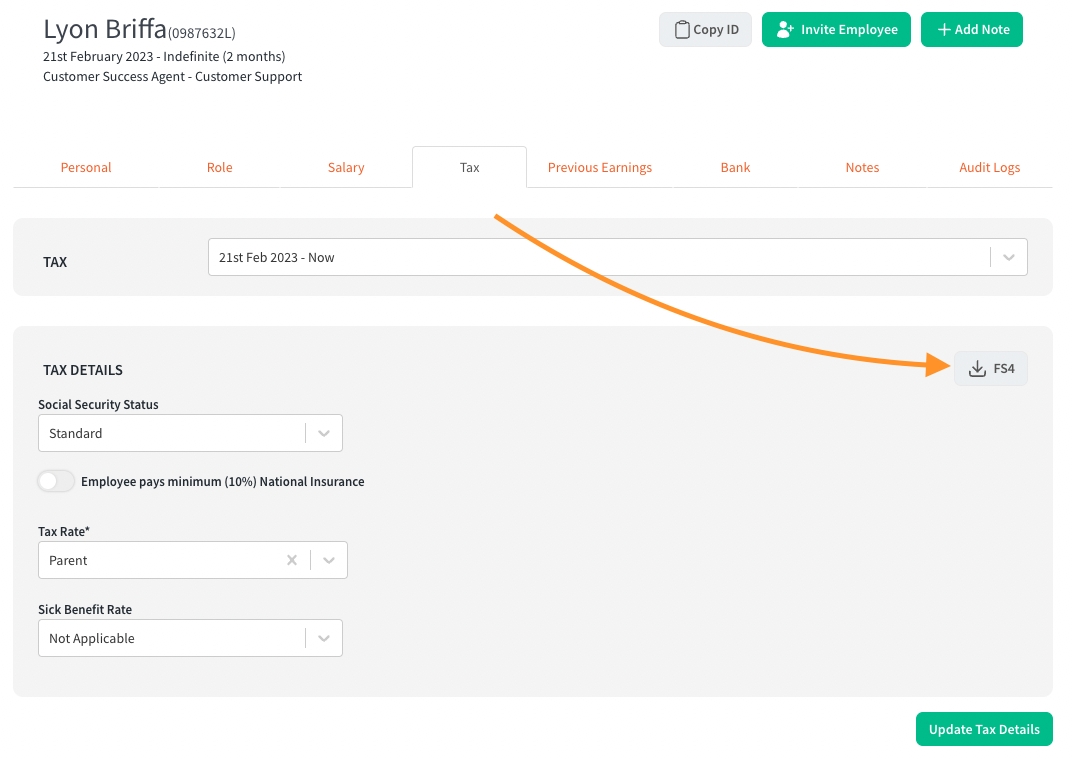Screen dimensions: 1073x758
Task: Switch to the Personal tab
Action: coord(86,168)
